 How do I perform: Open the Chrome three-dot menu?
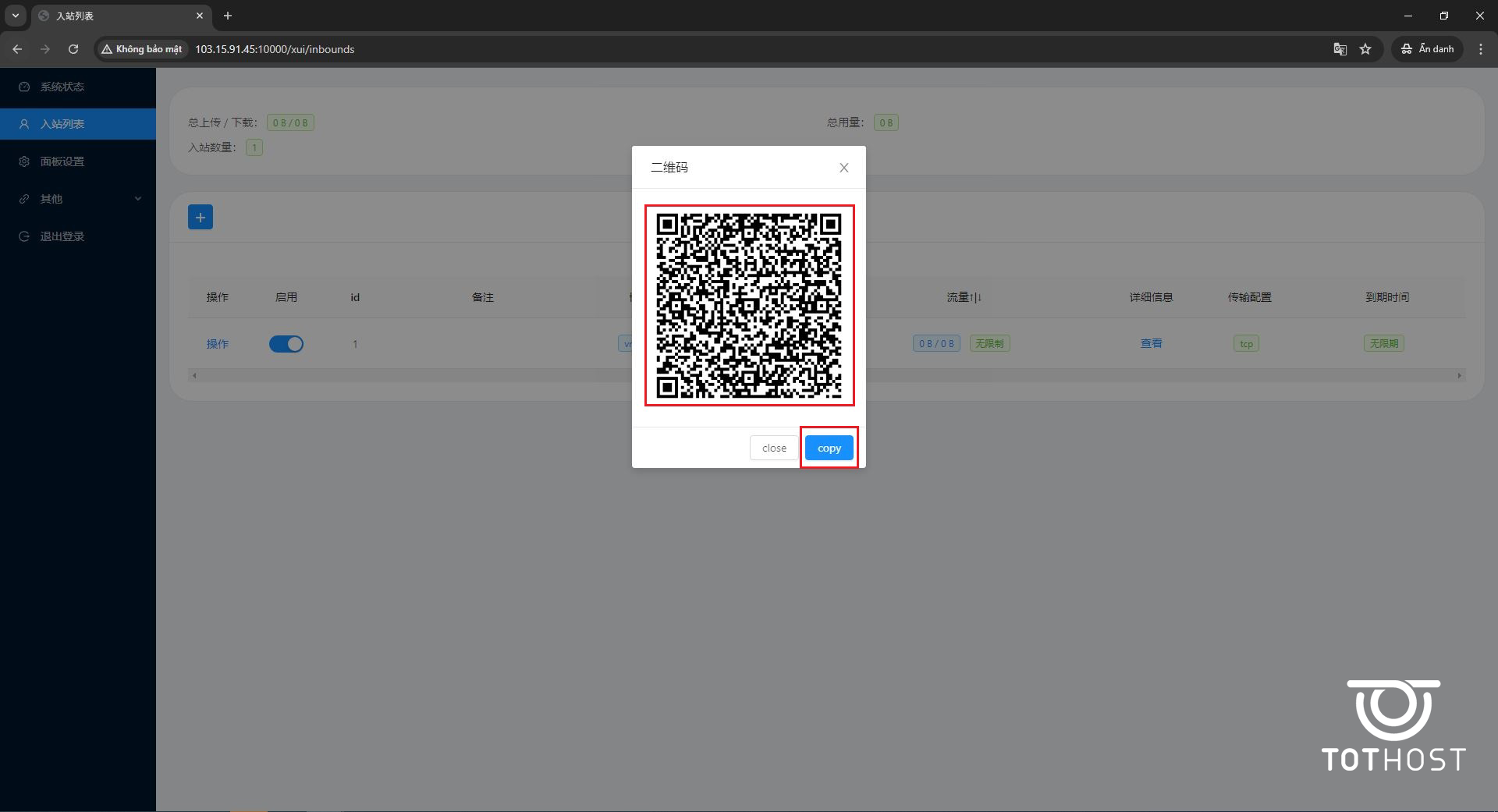1481,48
